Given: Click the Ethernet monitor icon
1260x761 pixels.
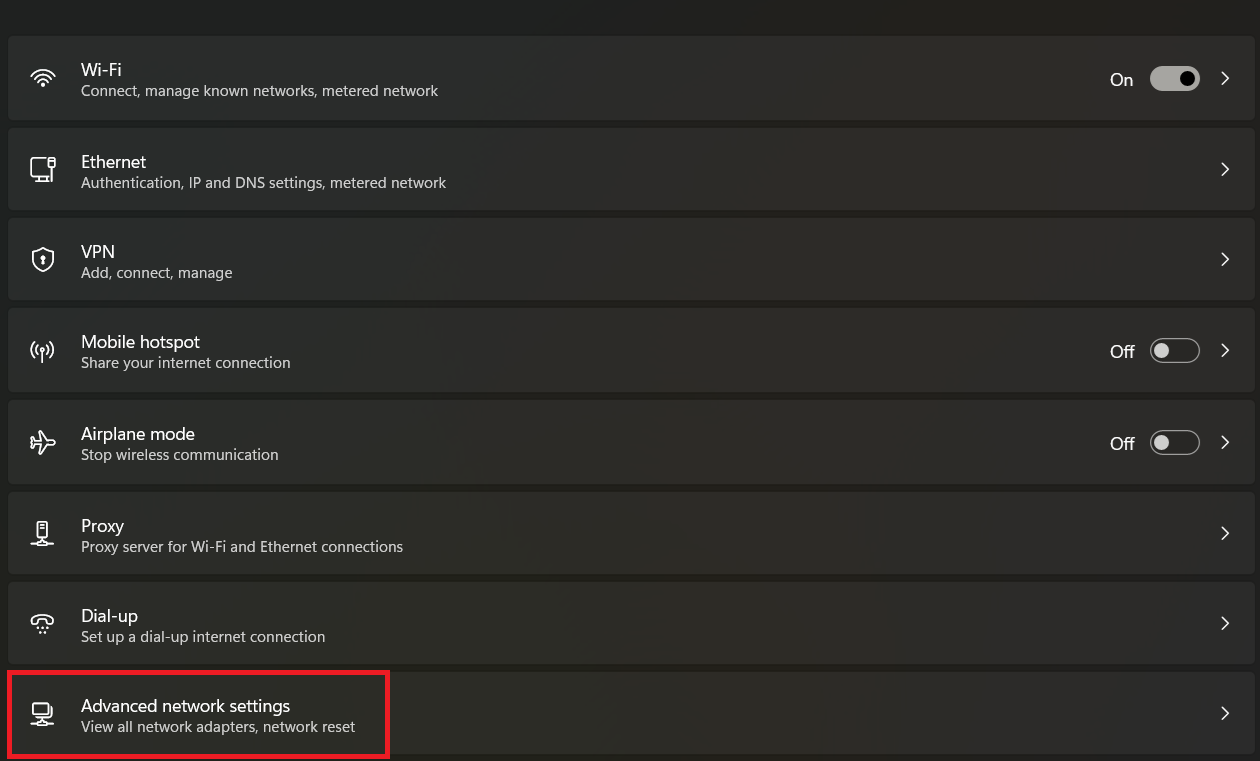Looking at the screenshot, I should 42,169.
